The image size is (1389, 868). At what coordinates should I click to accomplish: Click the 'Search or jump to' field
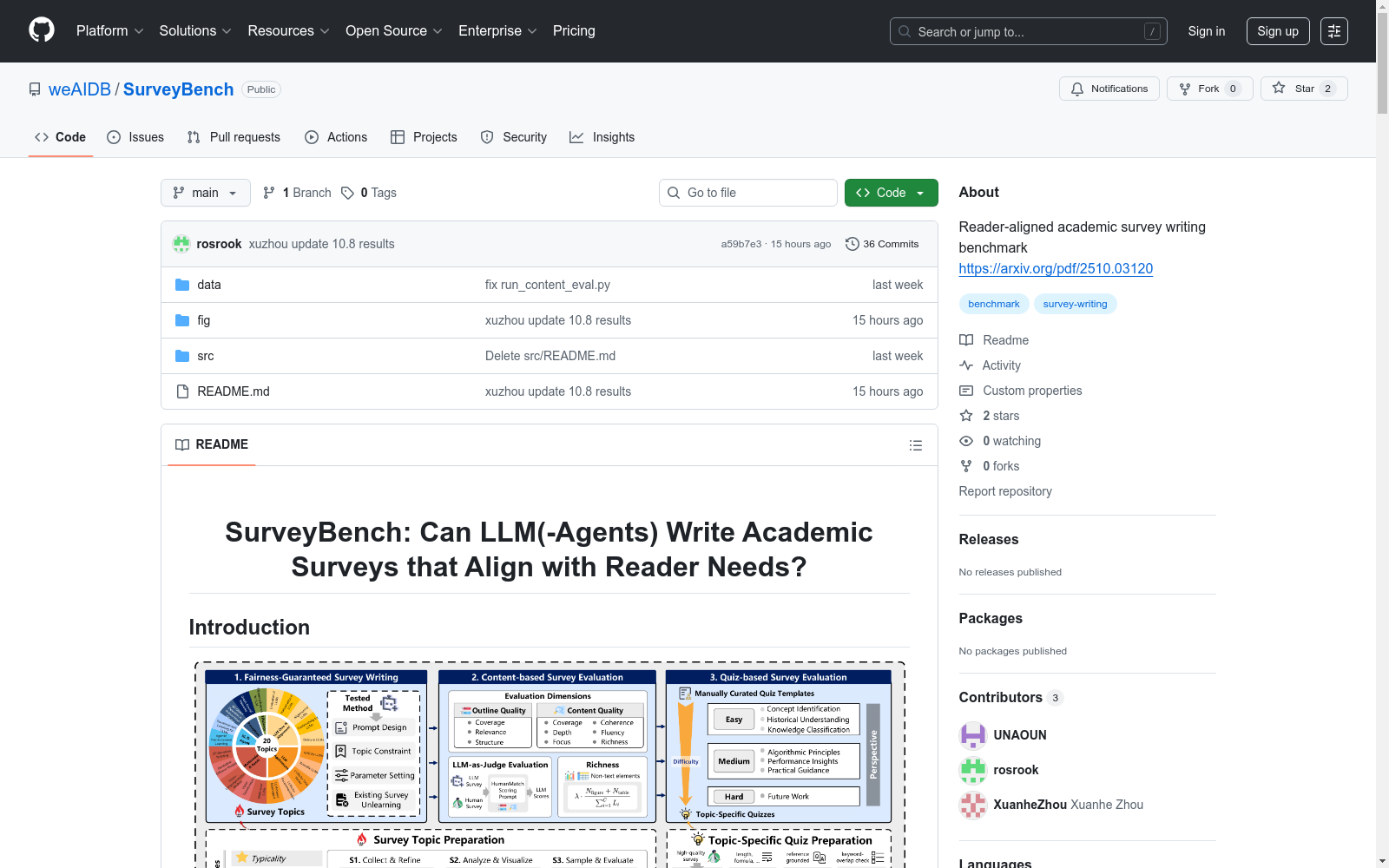(x=1029, y=31)
